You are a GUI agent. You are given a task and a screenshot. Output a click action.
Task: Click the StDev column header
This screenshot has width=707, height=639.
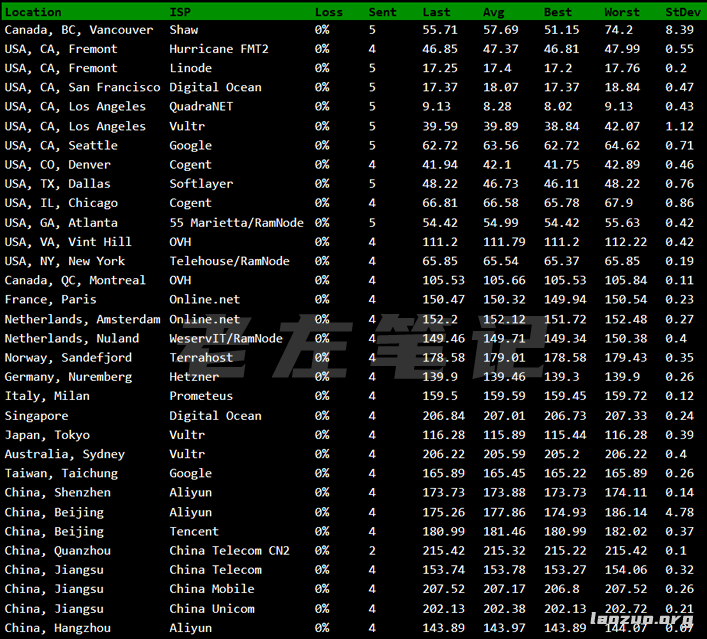[683, 12]
